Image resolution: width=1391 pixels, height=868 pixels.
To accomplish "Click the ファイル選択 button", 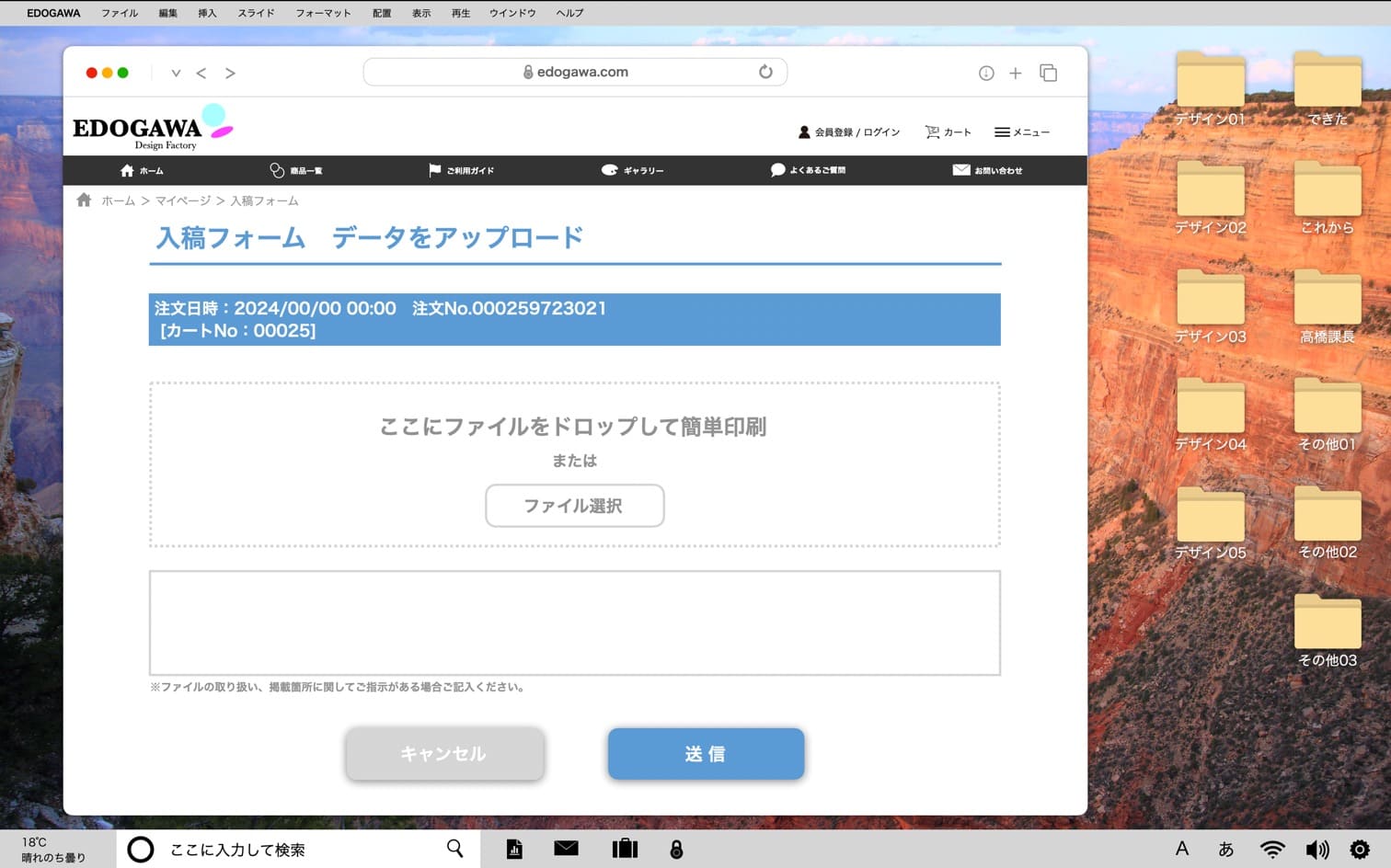I will pyautogui.click(x=574, y=506).
